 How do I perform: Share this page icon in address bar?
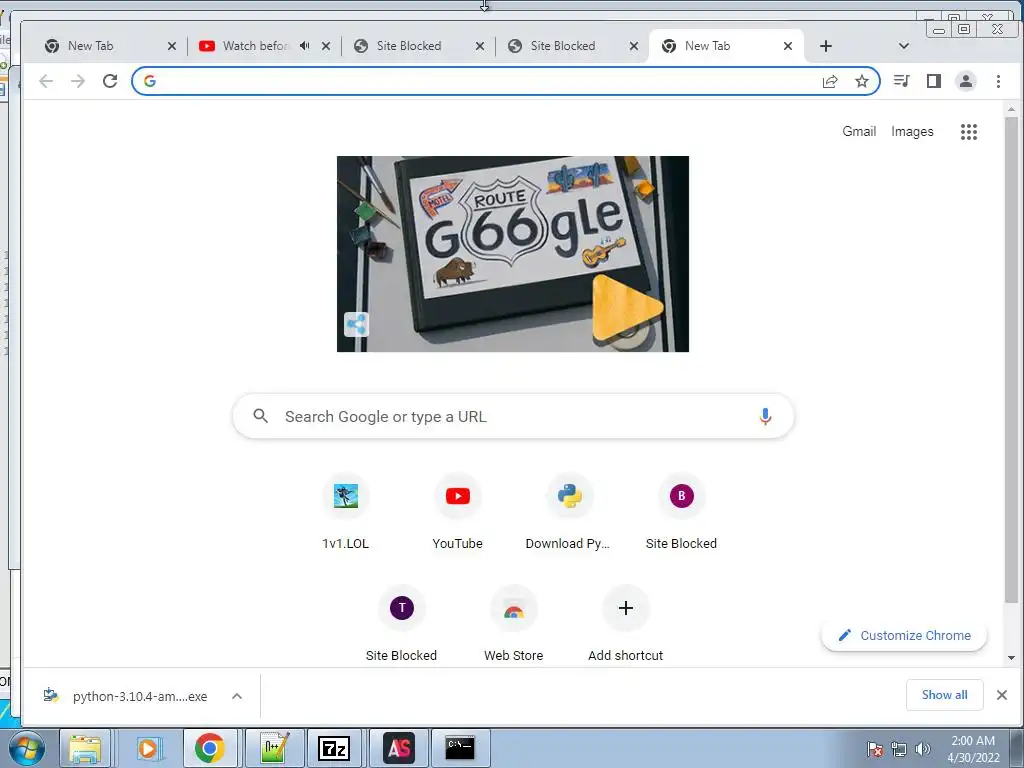coord(830,81)
